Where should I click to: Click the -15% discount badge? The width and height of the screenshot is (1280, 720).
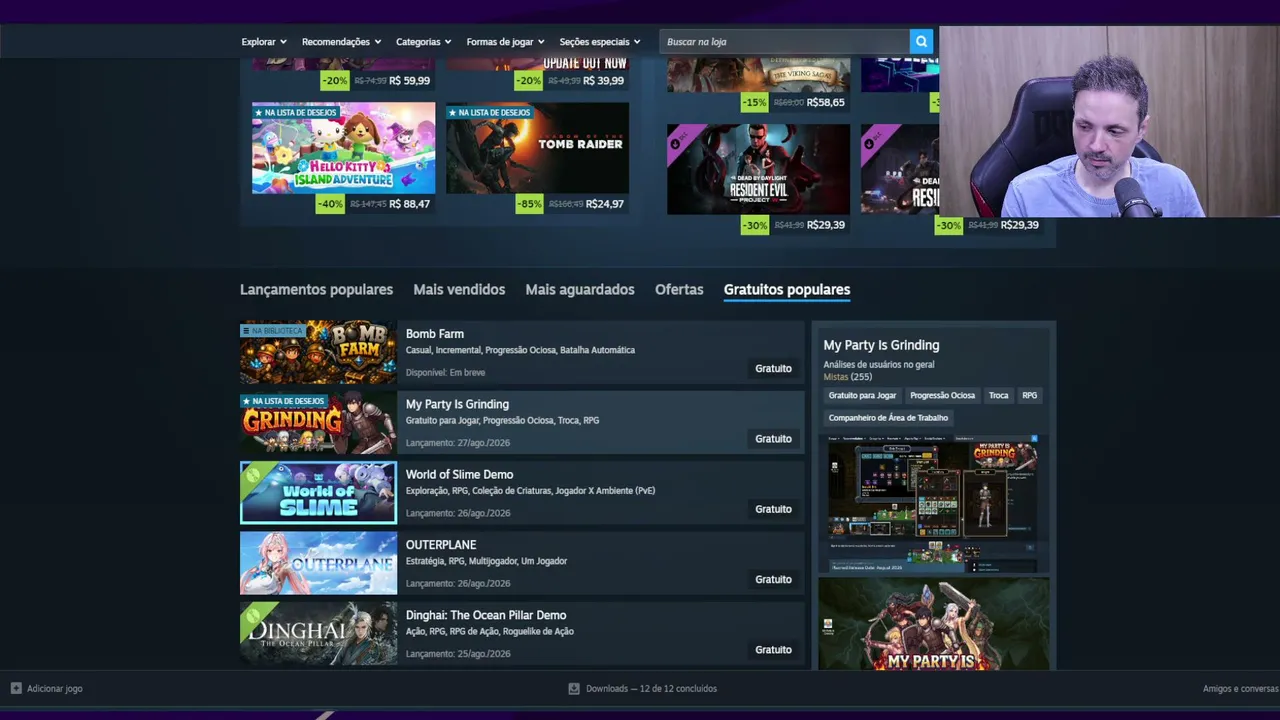point(754,102)
